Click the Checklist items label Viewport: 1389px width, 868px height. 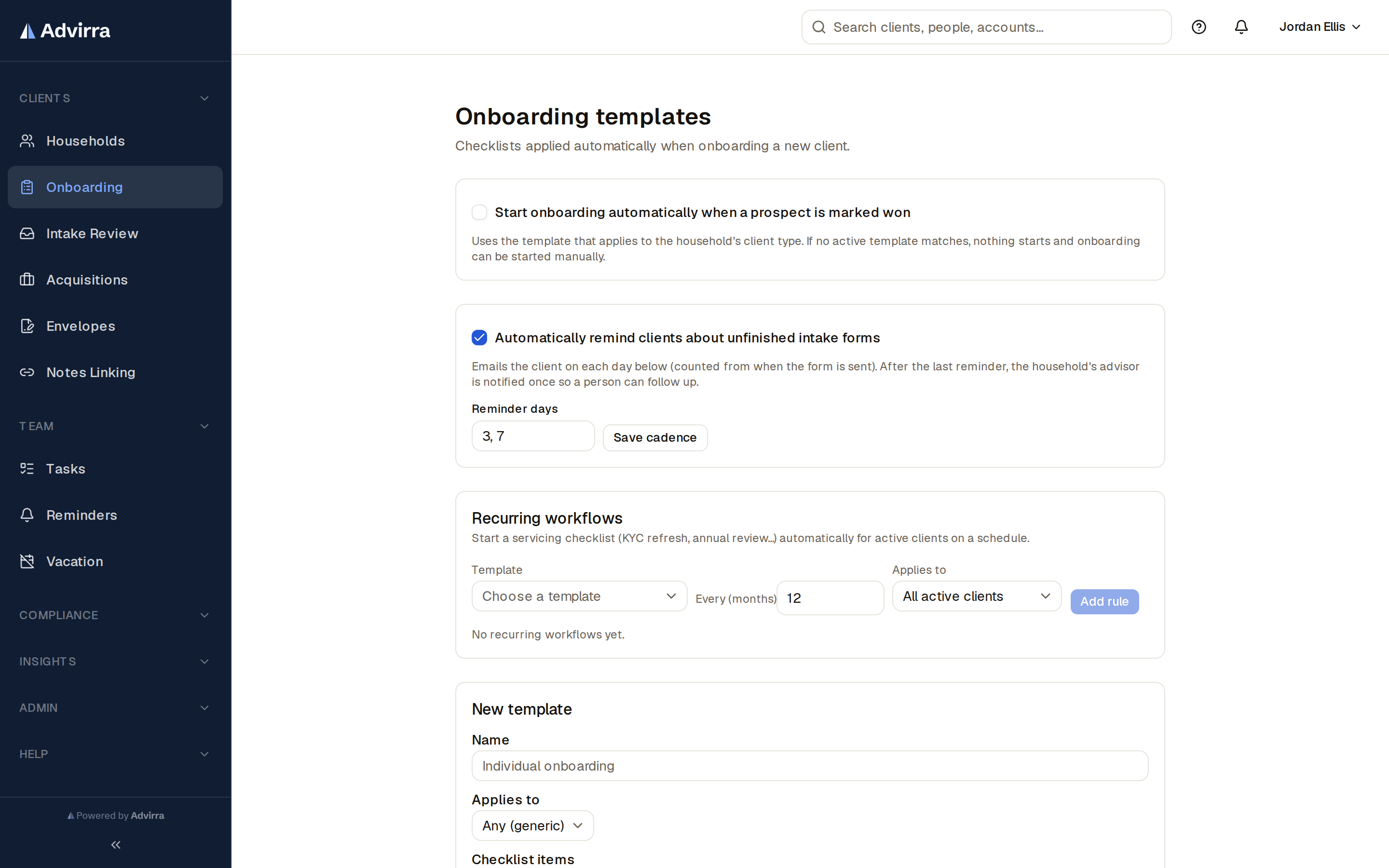point(523,859)
